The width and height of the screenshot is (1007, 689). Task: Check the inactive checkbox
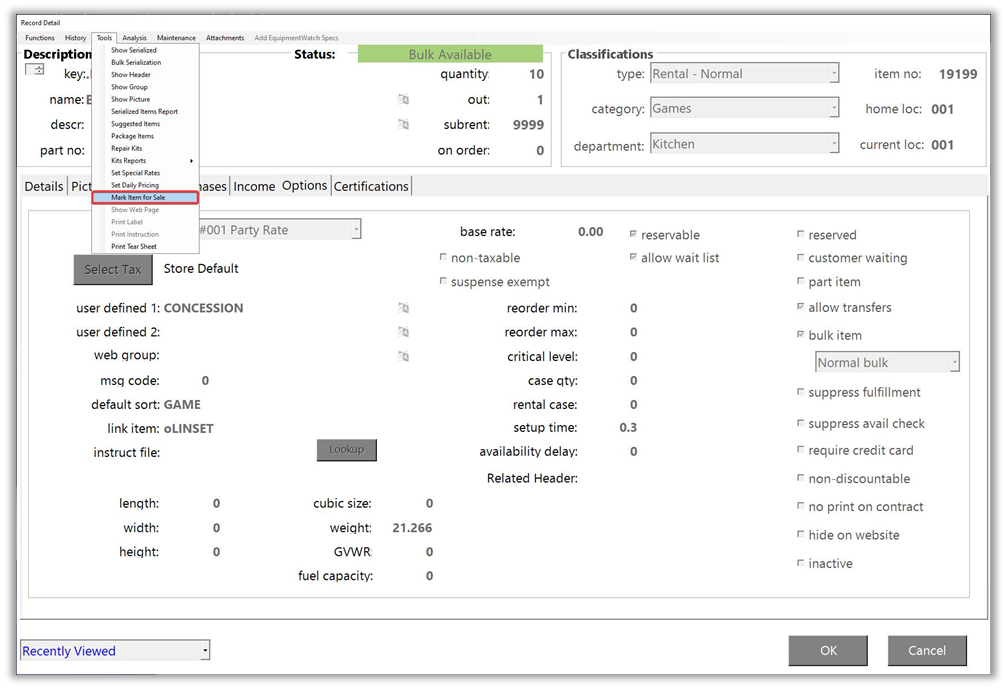(801, 563)
